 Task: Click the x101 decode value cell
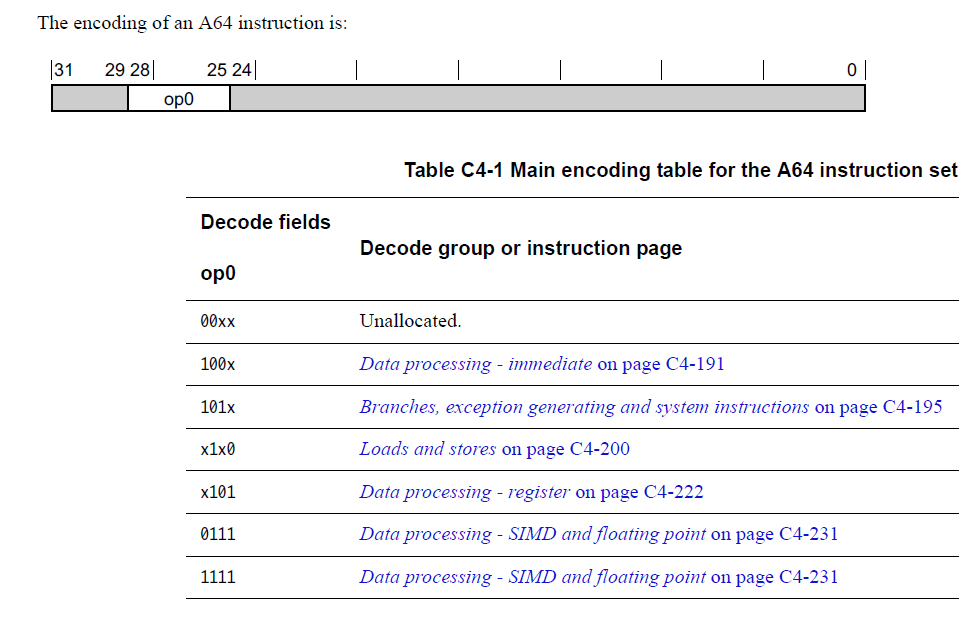click(218, 493)
